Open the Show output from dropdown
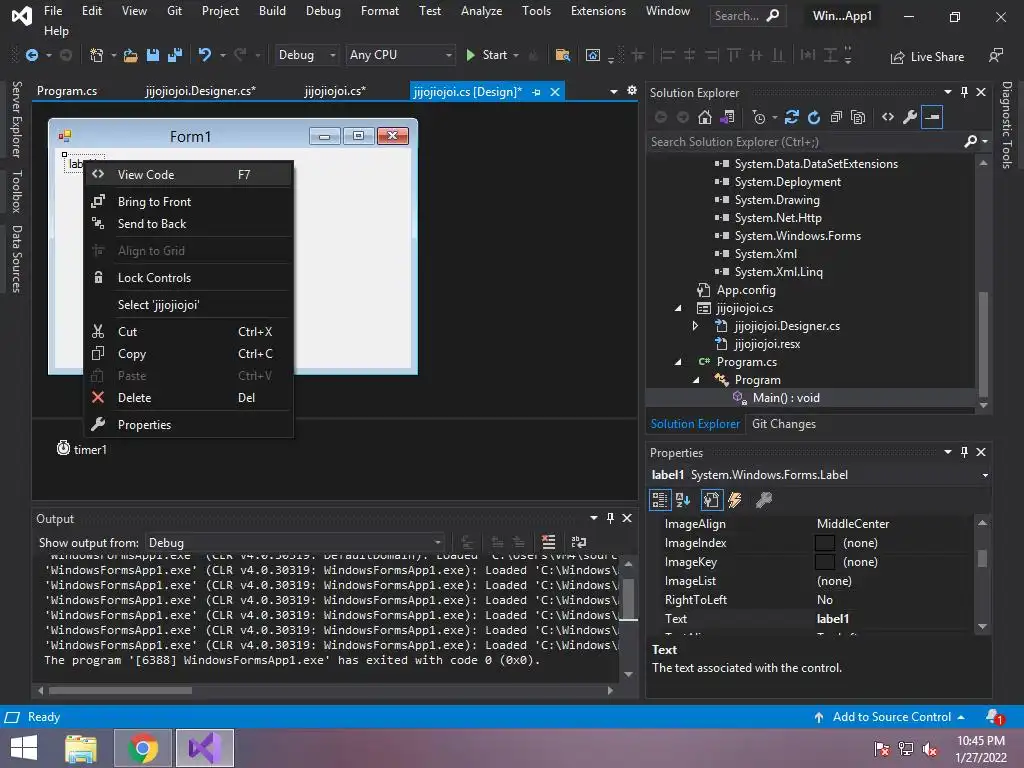Image resolution: width=1024 pixels, height=768 pixels. click(295, 543)
